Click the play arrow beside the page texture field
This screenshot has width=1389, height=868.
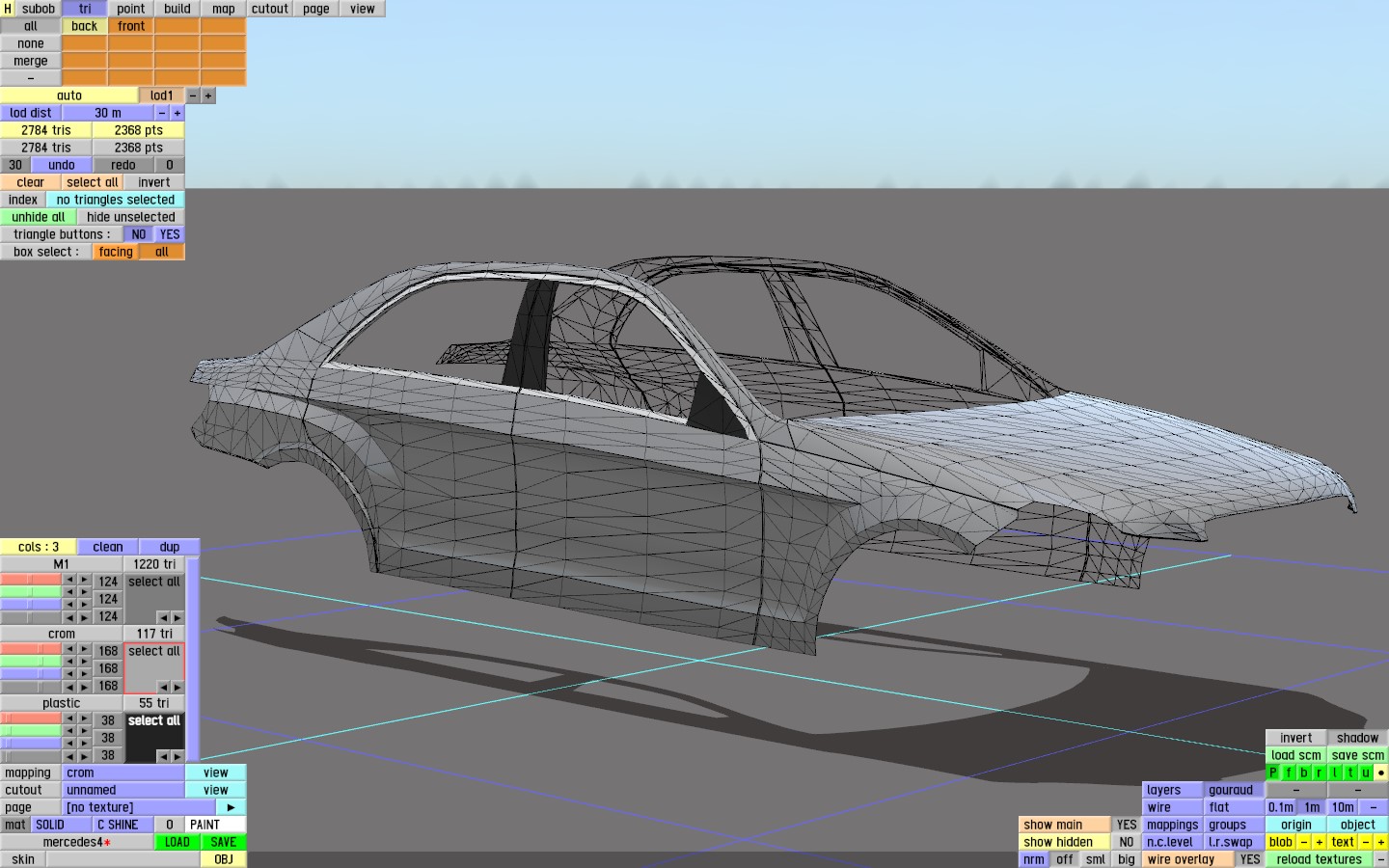click(231, 807)
